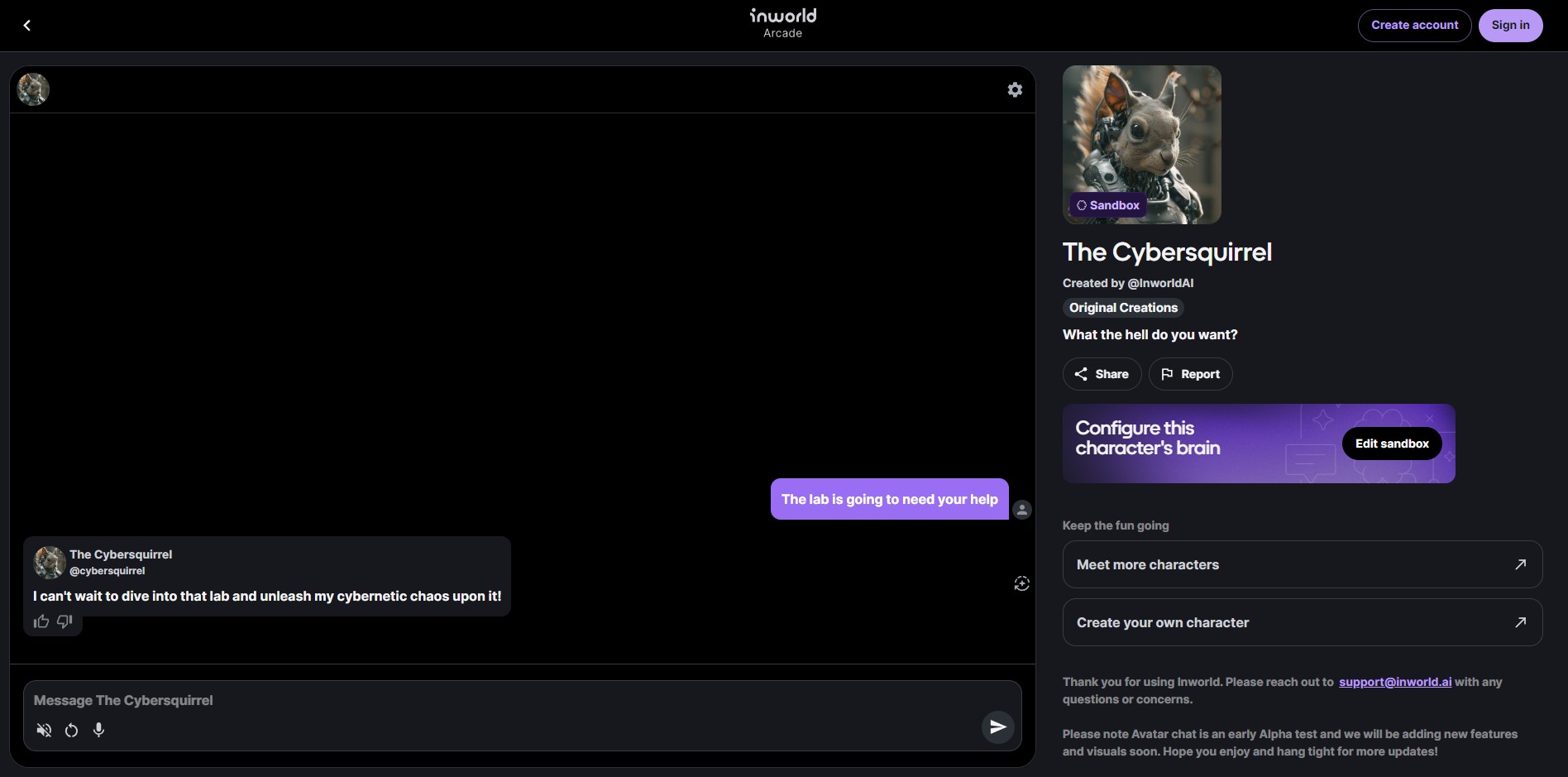Click the support@inworld.ai email link
The width and height of the screenshot is (1568, 777).
click(x=1395, y=682)
